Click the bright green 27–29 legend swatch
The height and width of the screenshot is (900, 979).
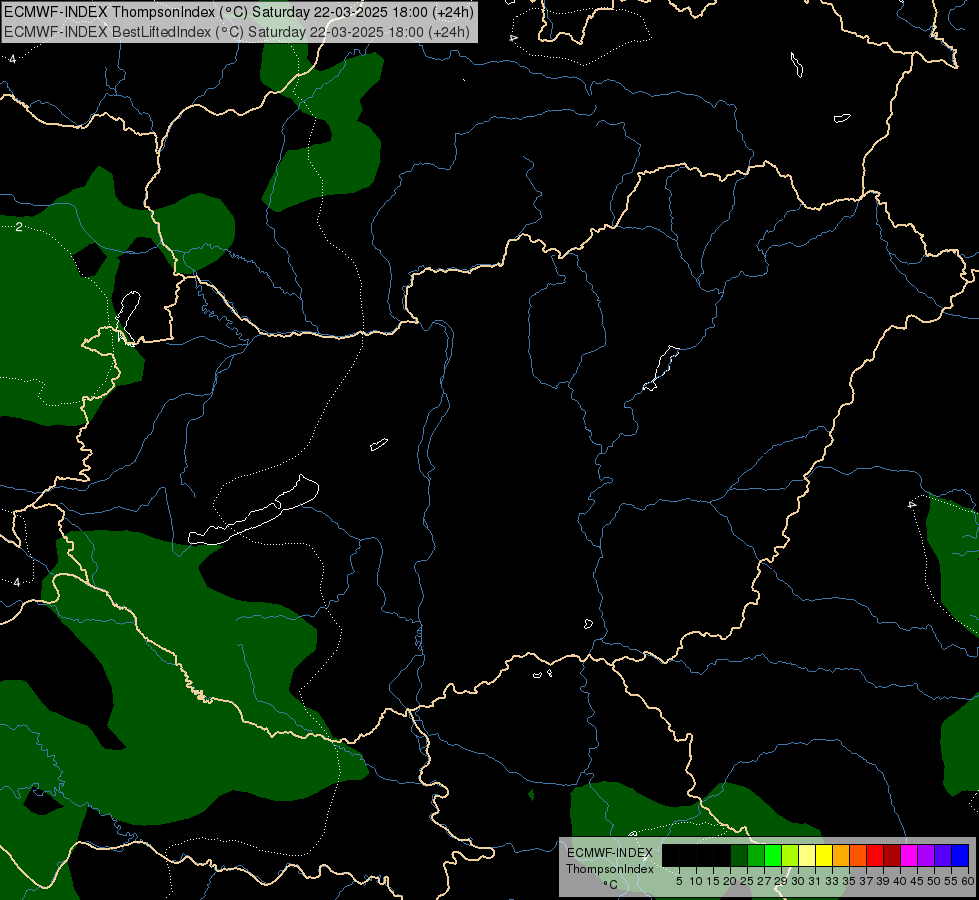pos(773,855)
